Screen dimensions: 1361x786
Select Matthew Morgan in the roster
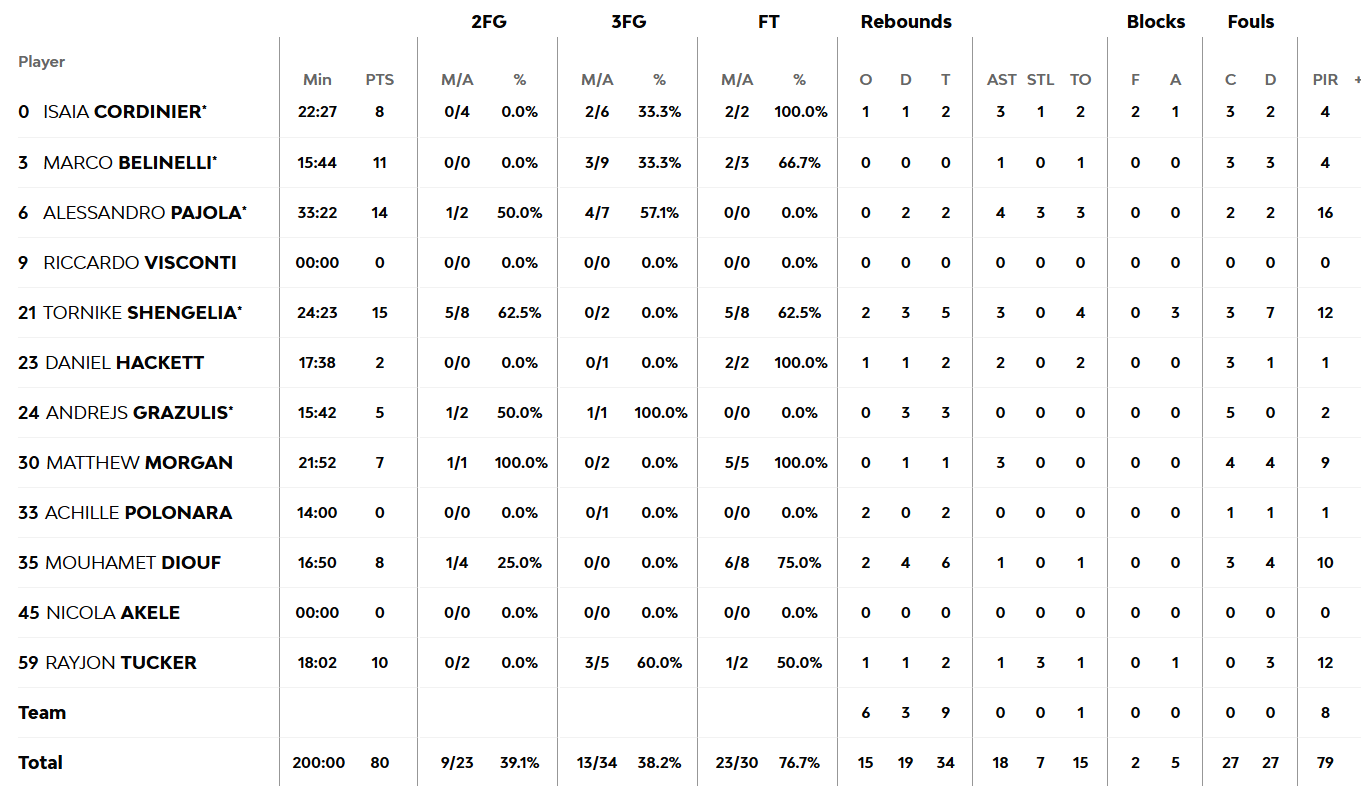tap(140, 462)
